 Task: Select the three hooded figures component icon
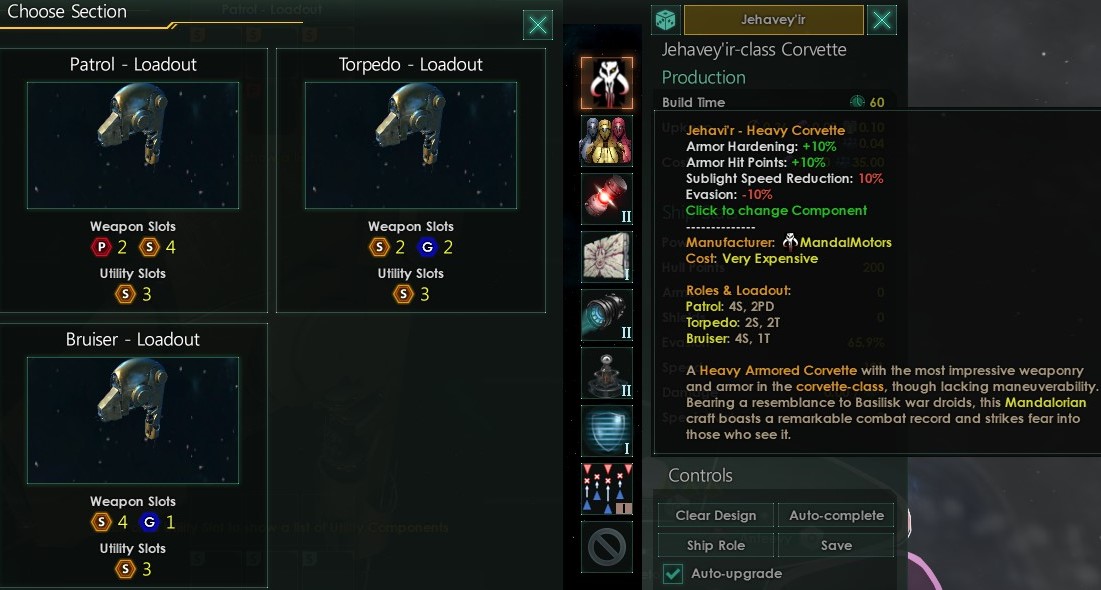[607, 141]
